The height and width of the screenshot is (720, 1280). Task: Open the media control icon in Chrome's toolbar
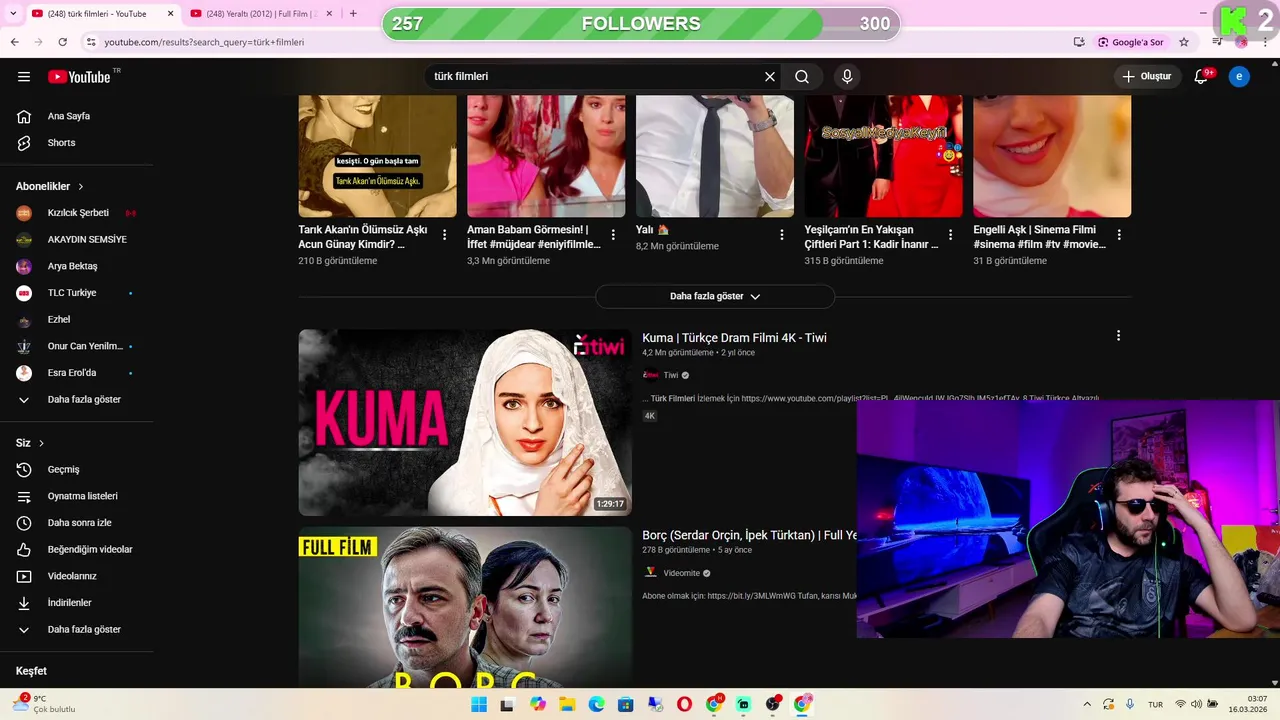click(x=1217, y=42)
